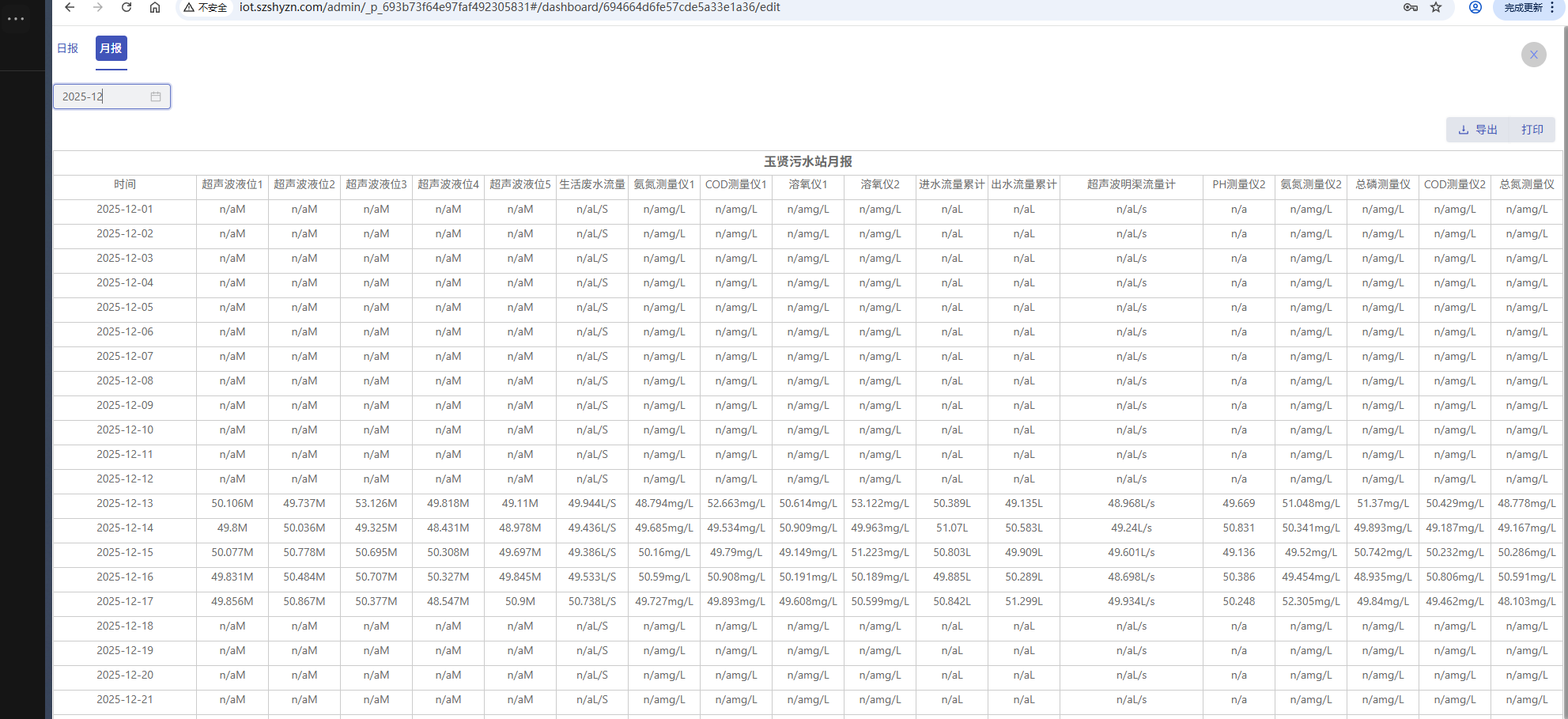The width and height of the screenshot is (1568, 719).
Task: Select the 月报 tab
Action: pyautogui.click(x=111, y=48)
